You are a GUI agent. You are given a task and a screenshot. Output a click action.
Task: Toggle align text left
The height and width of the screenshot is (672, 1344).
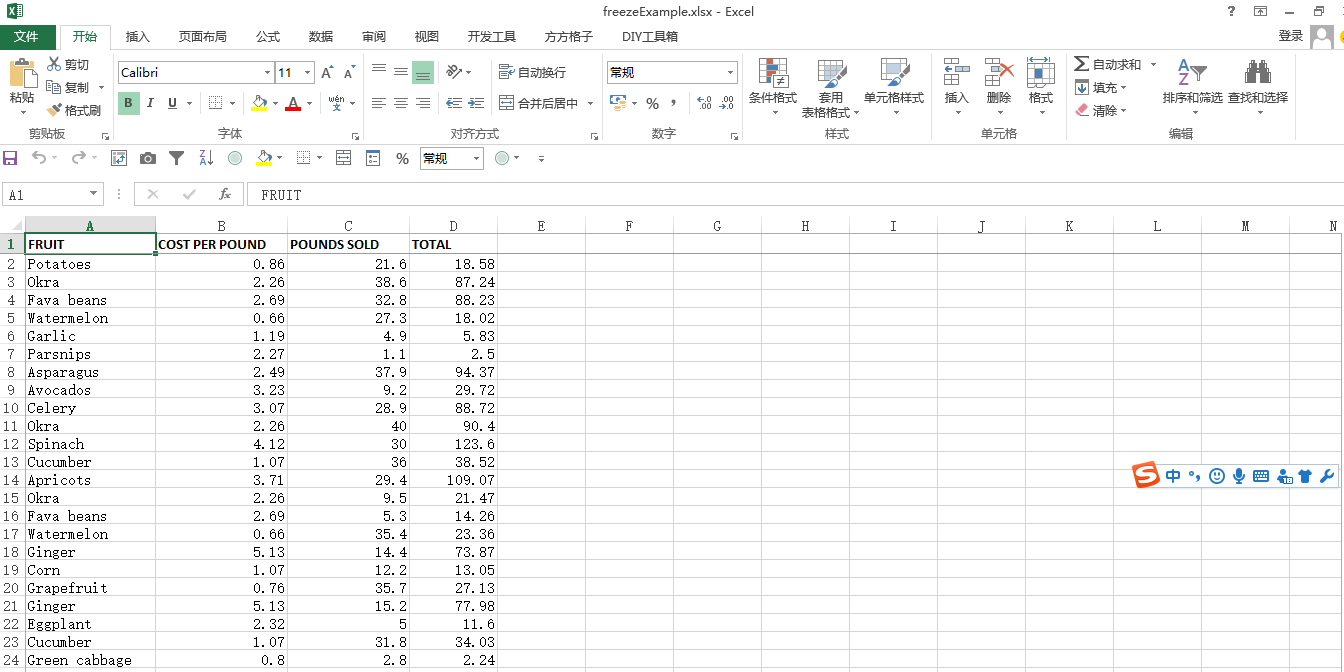379,103
